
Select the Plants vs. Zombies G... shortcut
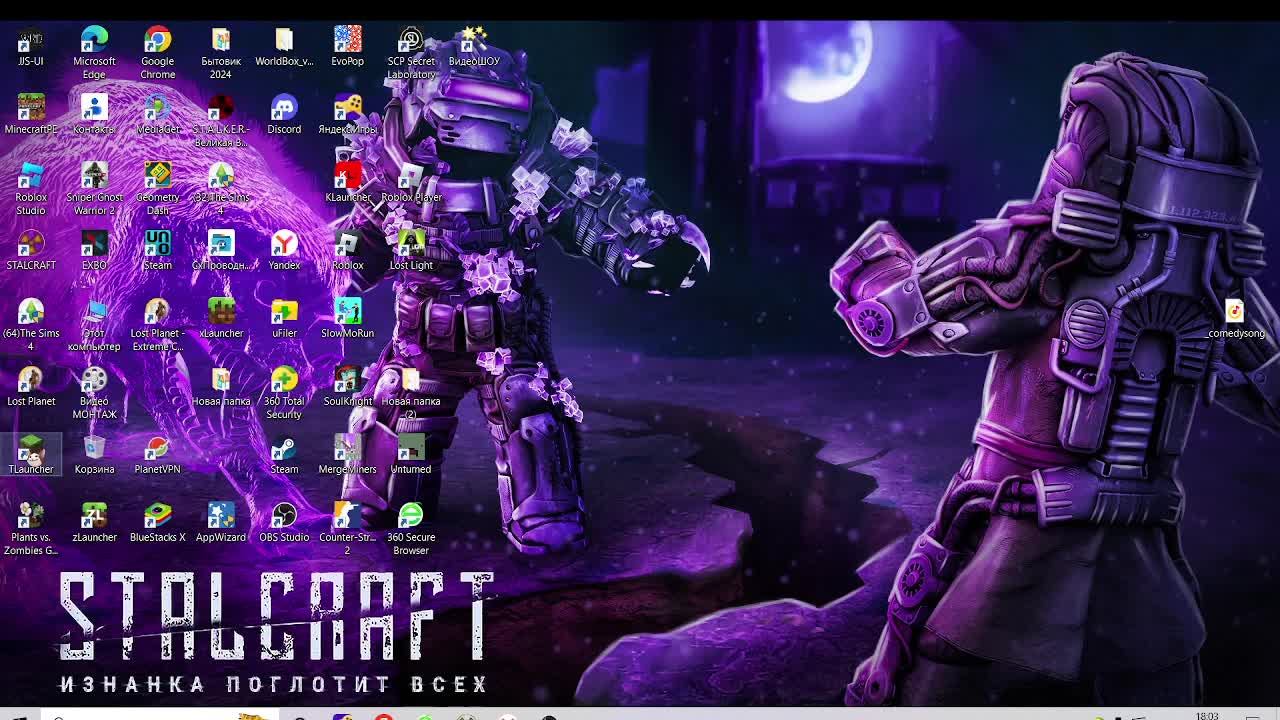31,529
